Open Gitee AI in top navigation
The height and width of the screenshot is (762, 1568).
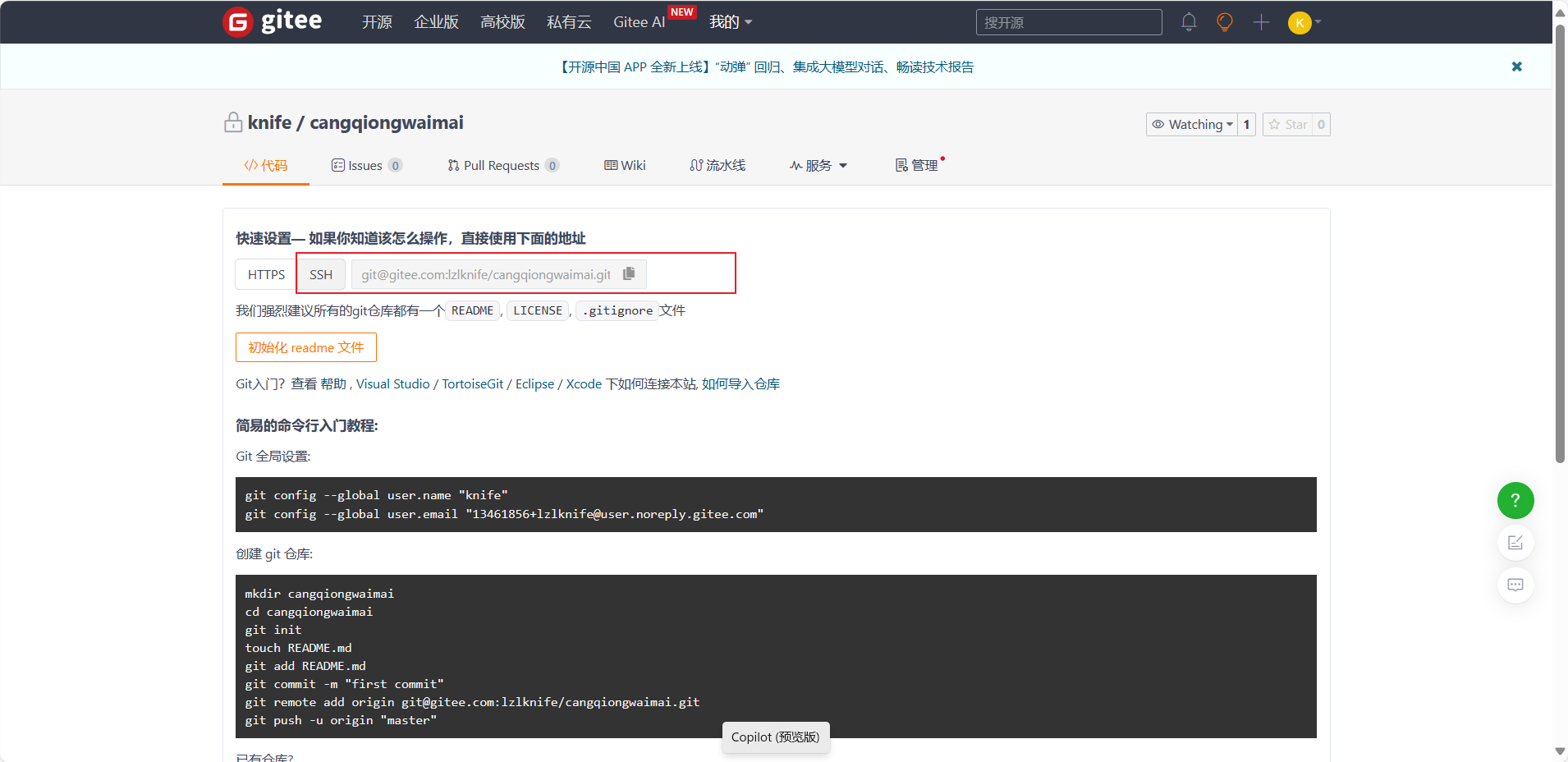(639, 22)
